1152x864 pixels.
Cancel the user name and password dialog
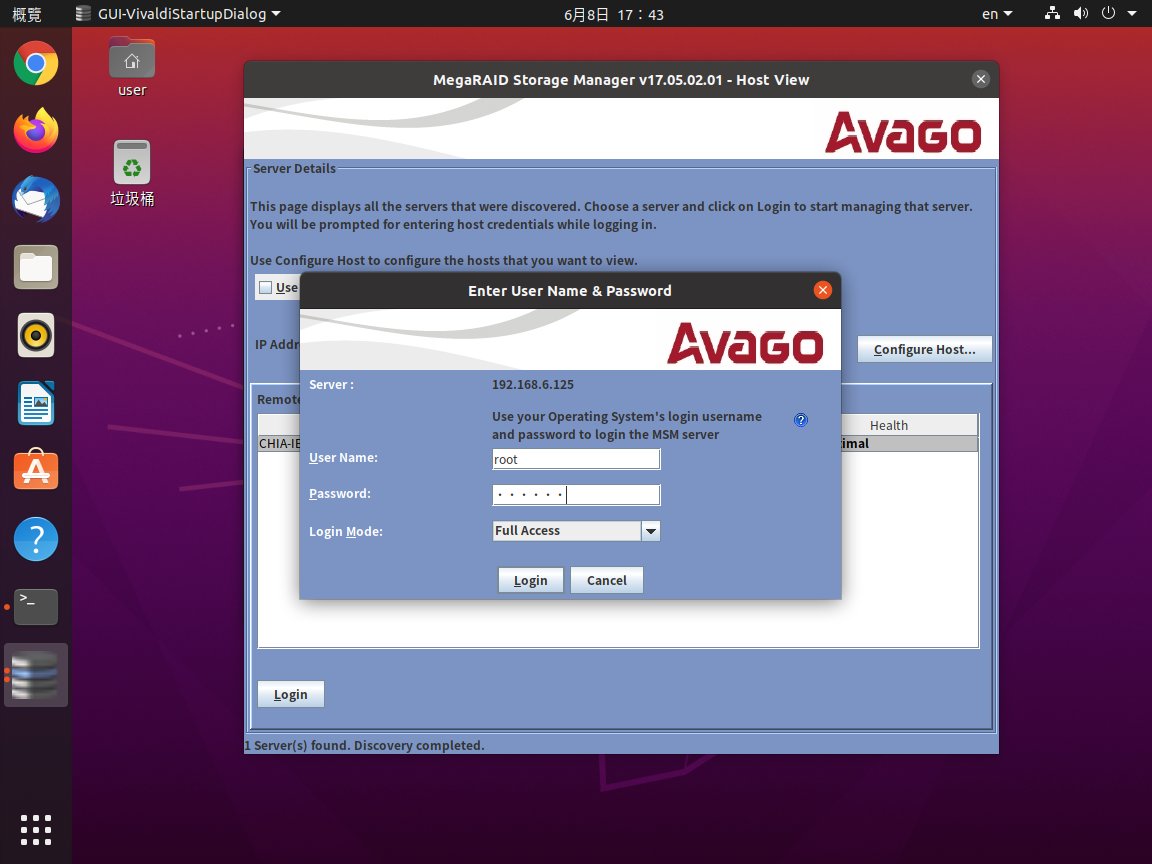606,581
